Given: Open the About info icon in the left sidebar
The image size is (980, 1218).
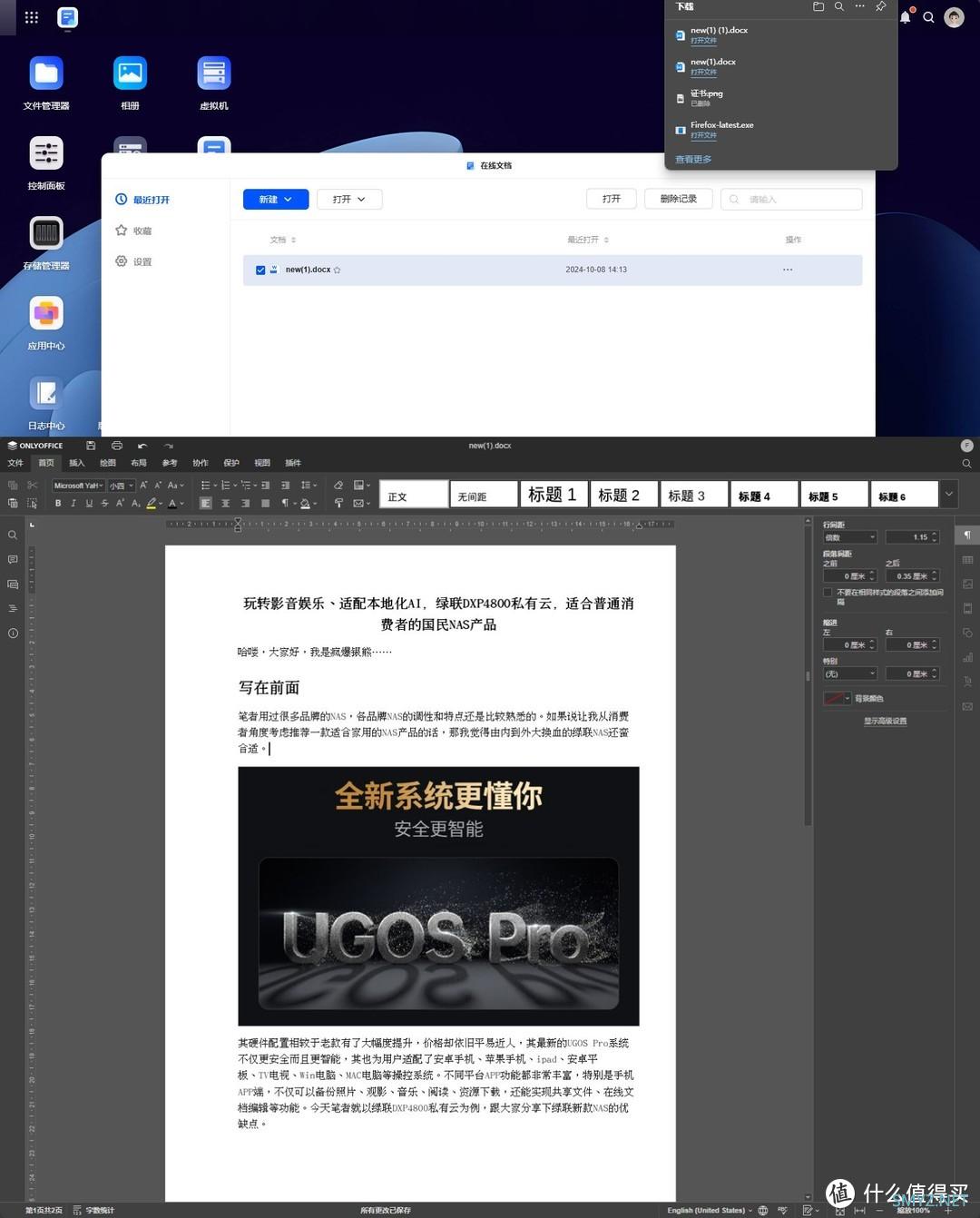Looking at the screenshot, I should [x=13, y=634].
